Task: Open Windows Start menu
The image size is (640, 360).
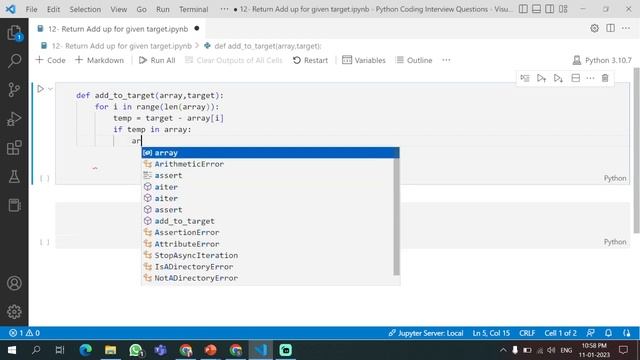Action: 12,350
